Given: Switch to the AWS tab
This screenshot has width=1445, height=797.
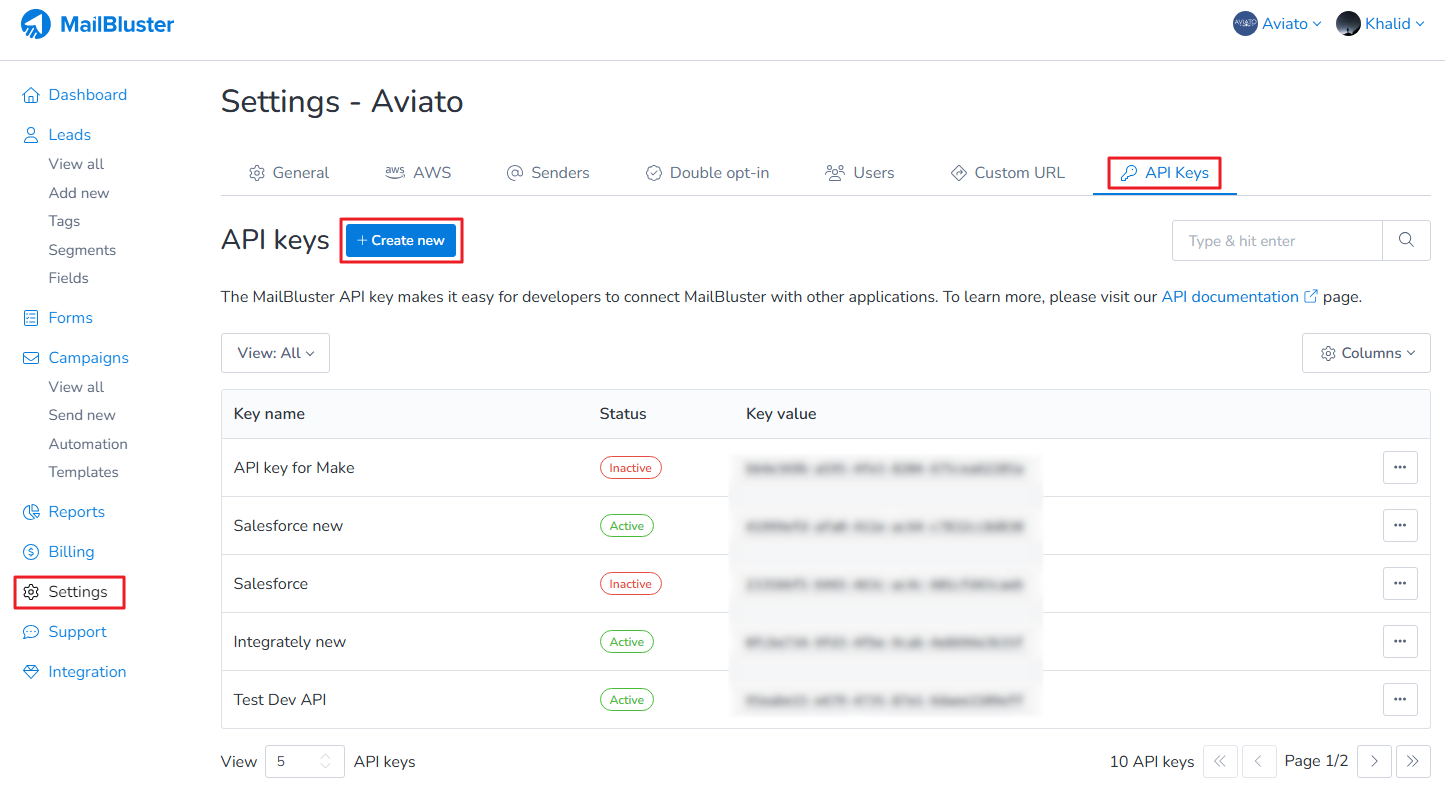Looking at the screenshot, I should coord(418,173).
